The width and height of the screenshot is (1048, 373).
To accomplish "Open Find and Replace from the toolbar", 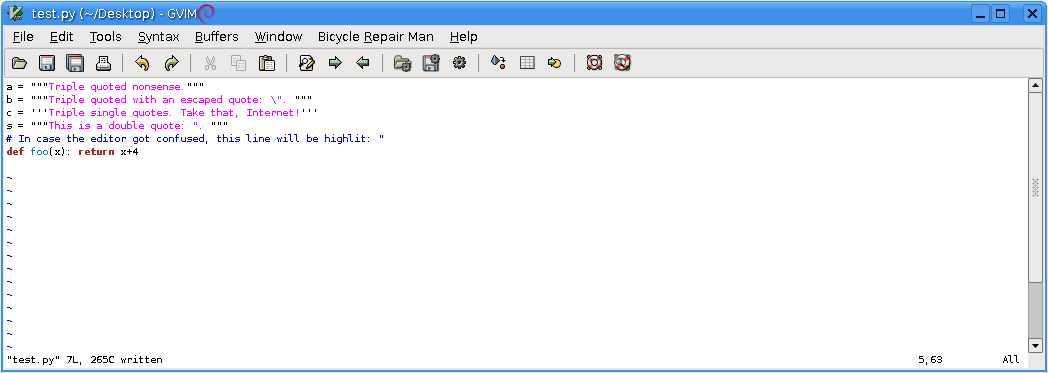I will coord(307,63).
